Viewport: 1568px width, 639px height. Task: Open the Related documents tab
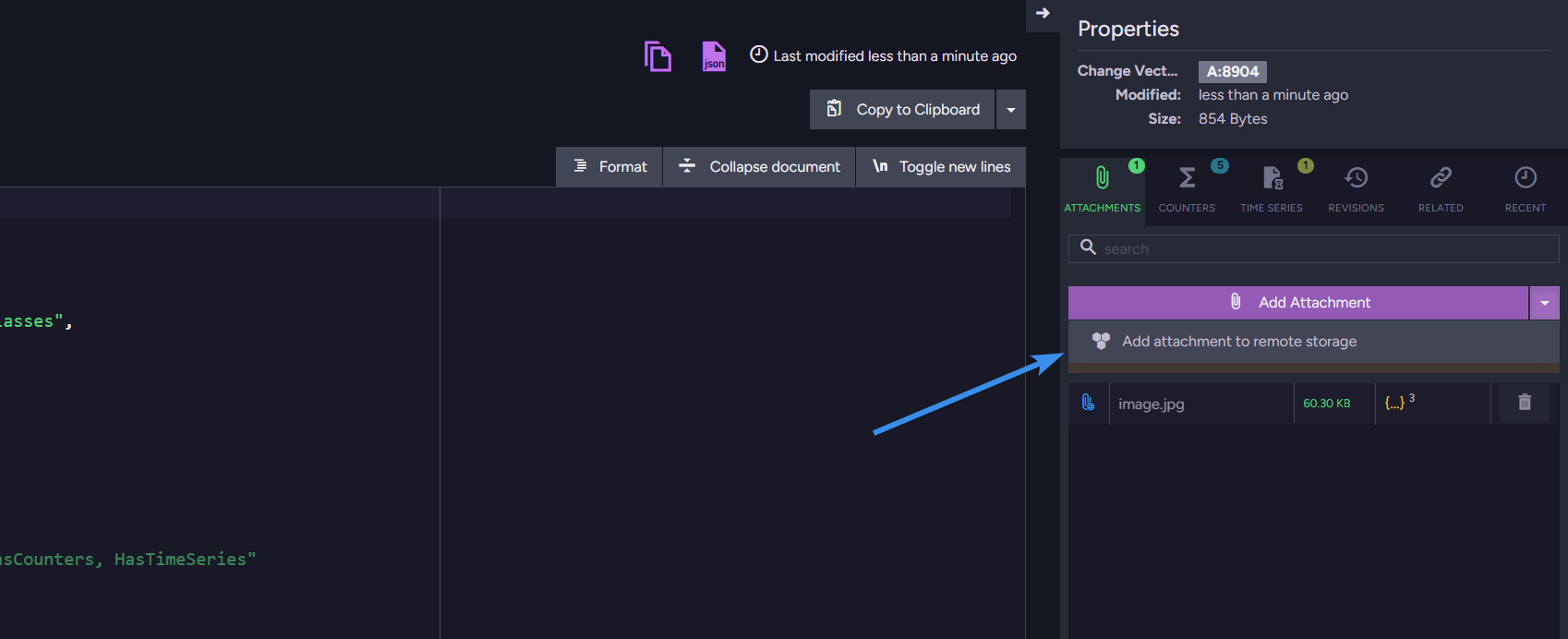point(1441,187)
